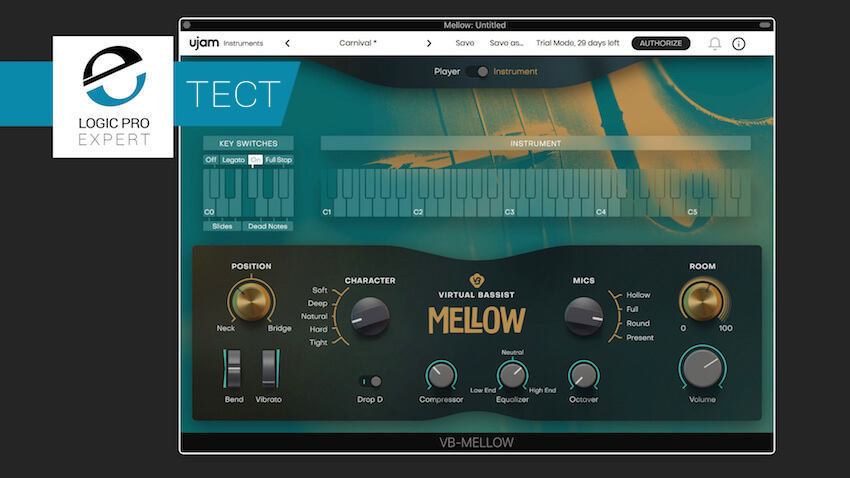850x478 pixels.
Task: Go to the next preset with right chevron
Action: 429,43
